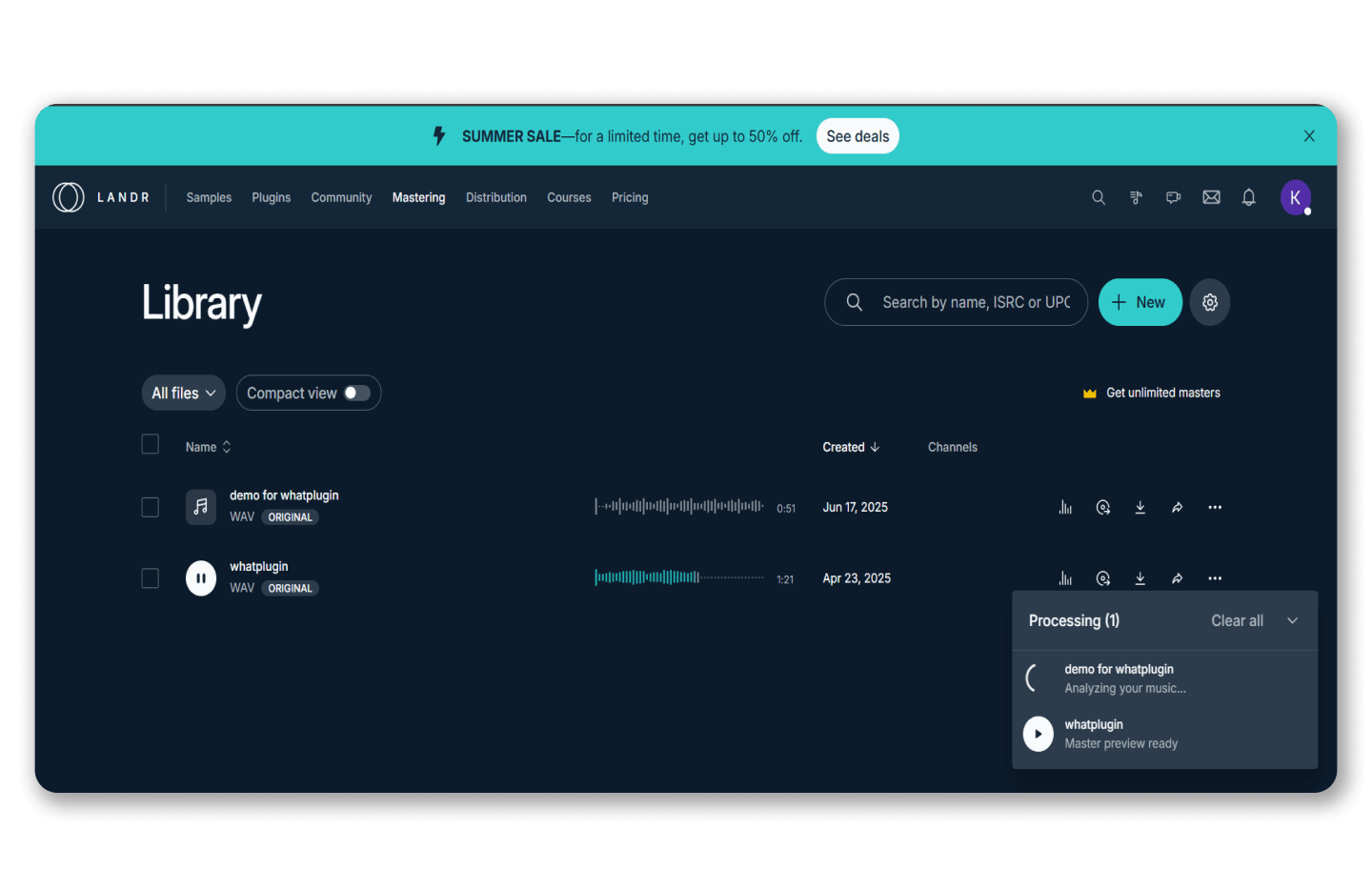Open the Courses menu
1372x890 pixels.
tap(569, 197)
